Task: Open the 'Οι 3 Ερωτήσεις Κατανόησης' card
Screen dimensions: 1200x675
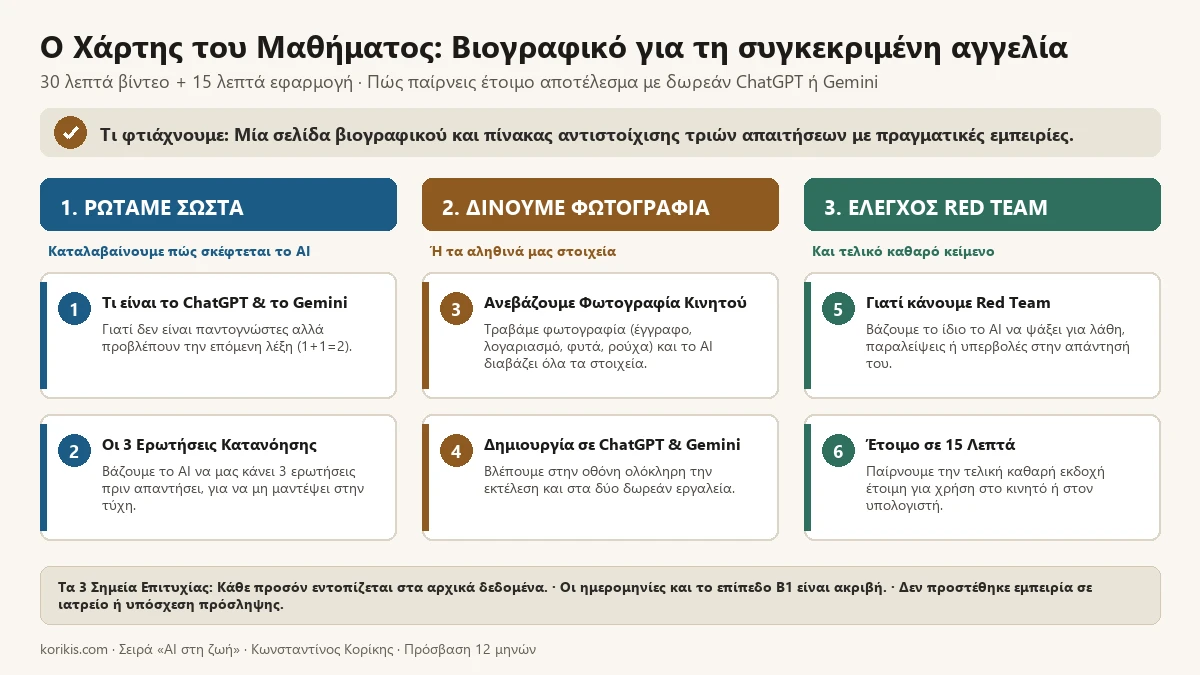Action: (x=218, y=477)
